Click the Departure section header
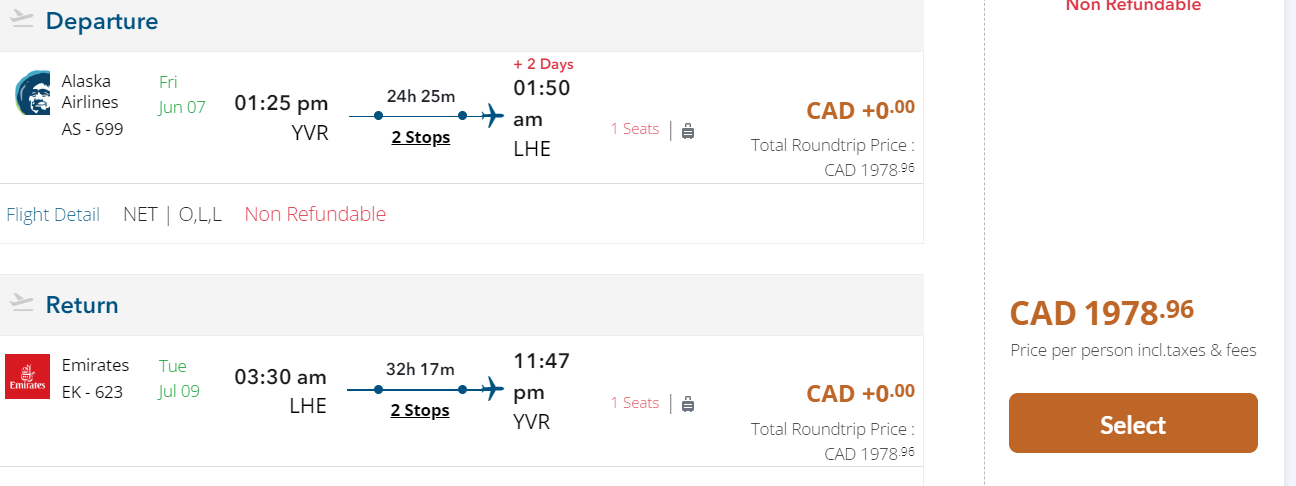Image resolution: width=1296 pixels, height=486 pixels. click(101, 20)
